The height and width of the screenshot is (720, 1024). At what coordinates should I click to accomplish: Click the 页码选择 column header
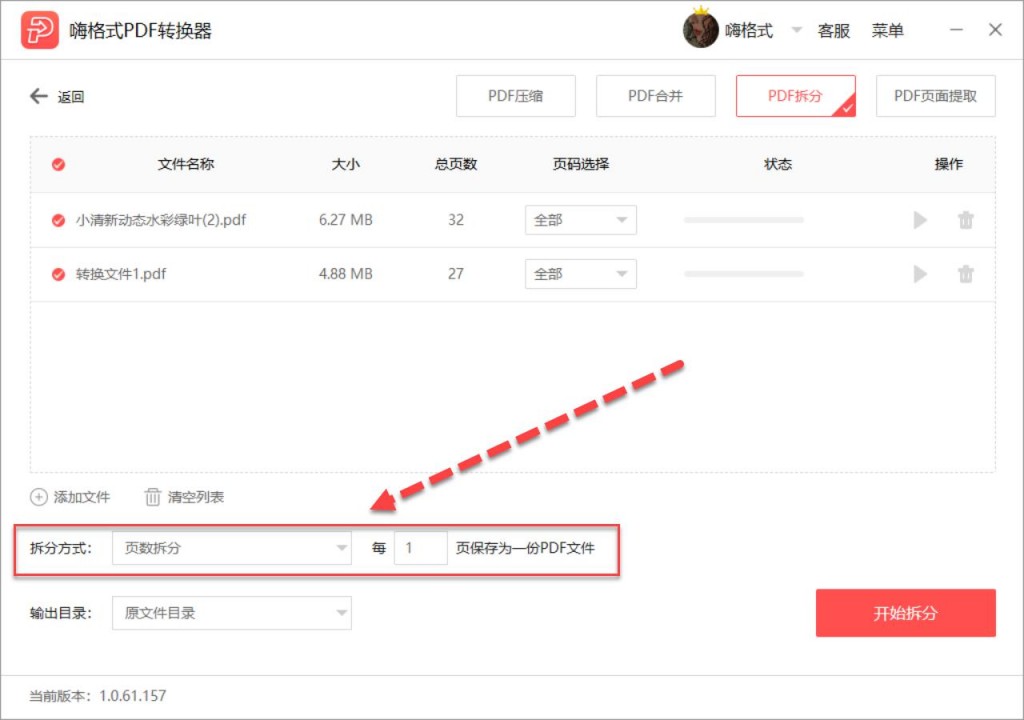pyautogui.click(x=581, y=165)
